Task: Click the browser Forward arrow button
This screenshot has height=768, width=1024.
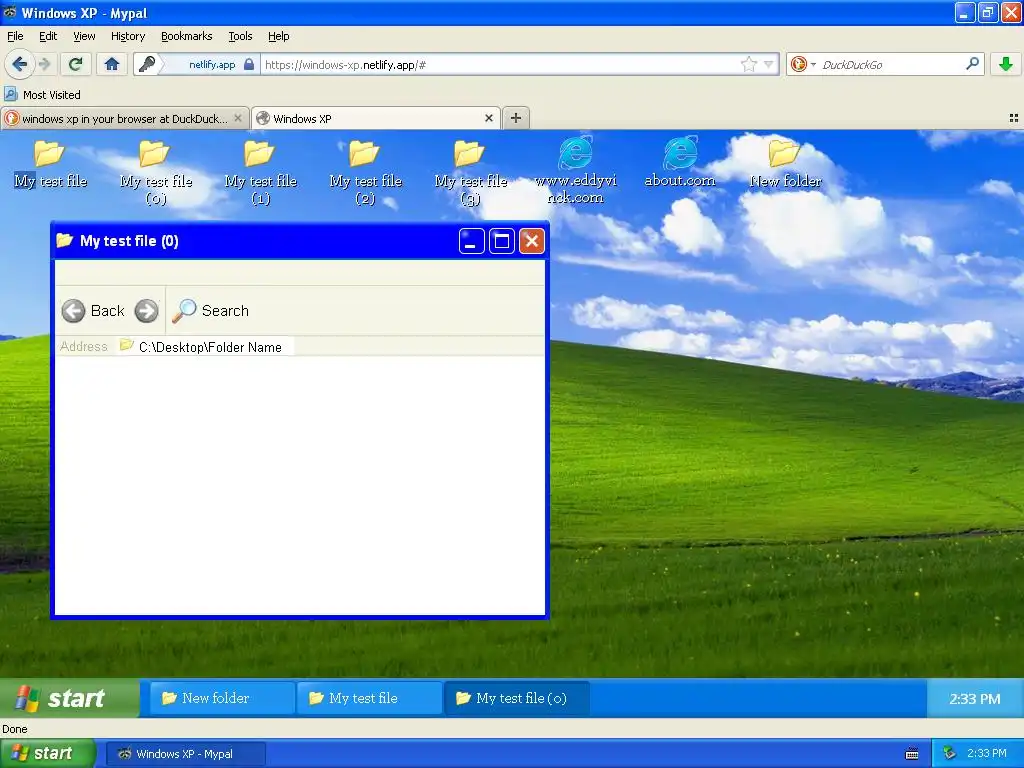Action: 44,64
